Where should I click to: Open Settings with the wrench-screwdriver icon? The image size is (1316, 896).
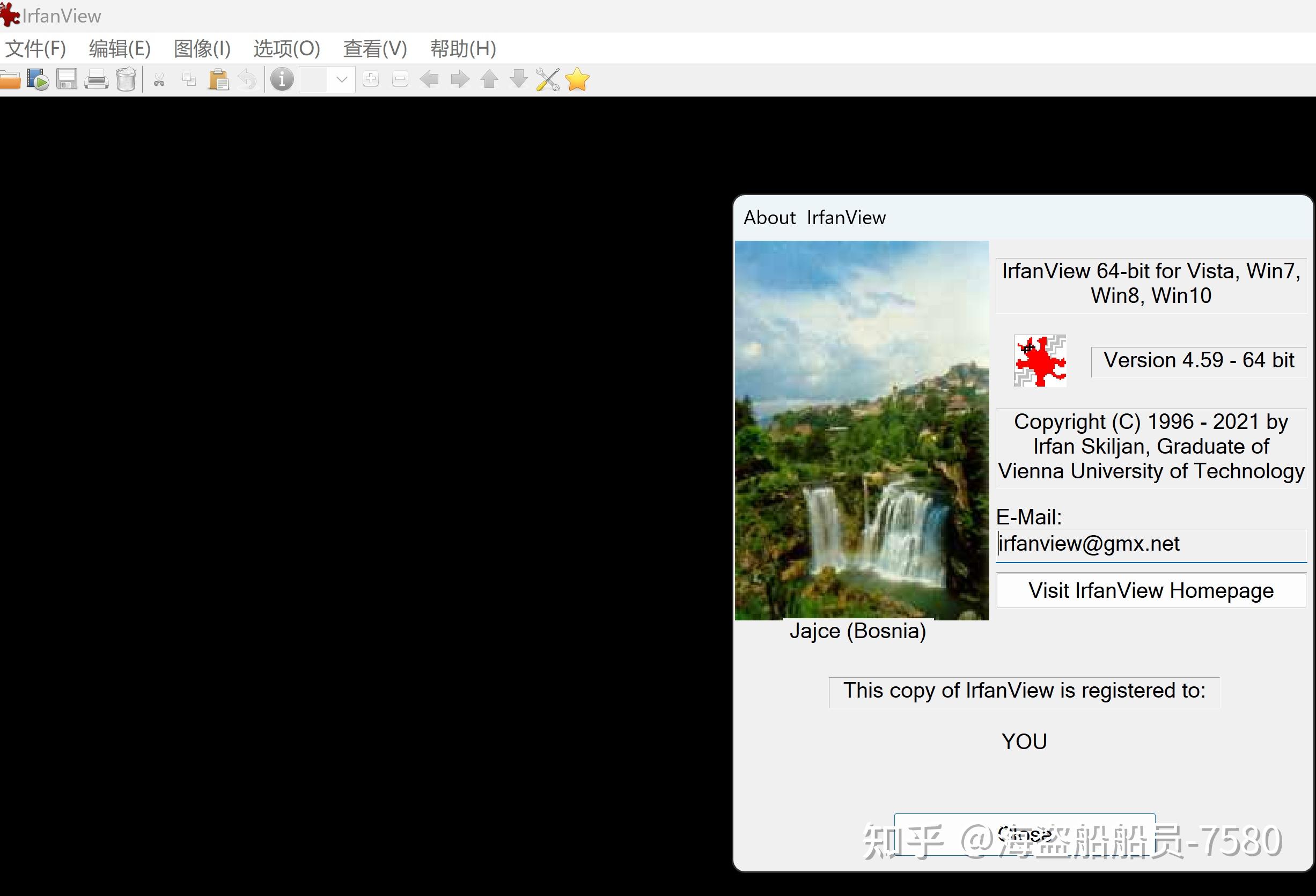(547, 80)
